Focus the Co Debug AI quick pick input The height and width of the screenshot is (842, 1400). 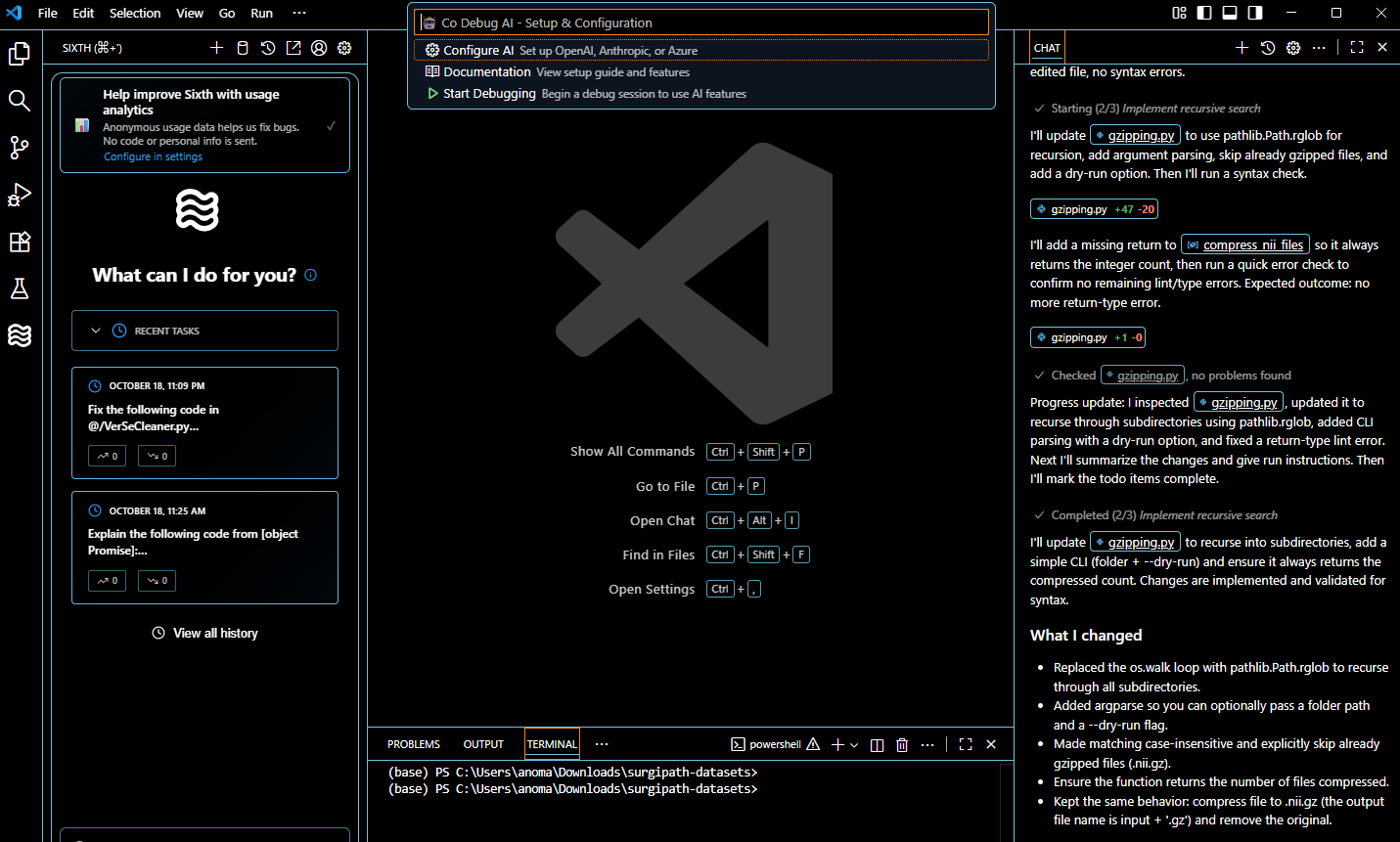pos(700,22)
